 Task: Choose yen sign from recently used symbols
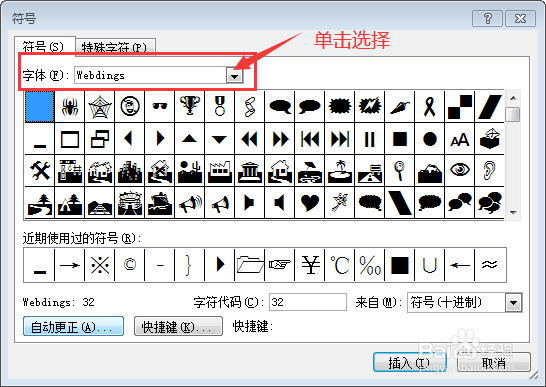(310, 265)
